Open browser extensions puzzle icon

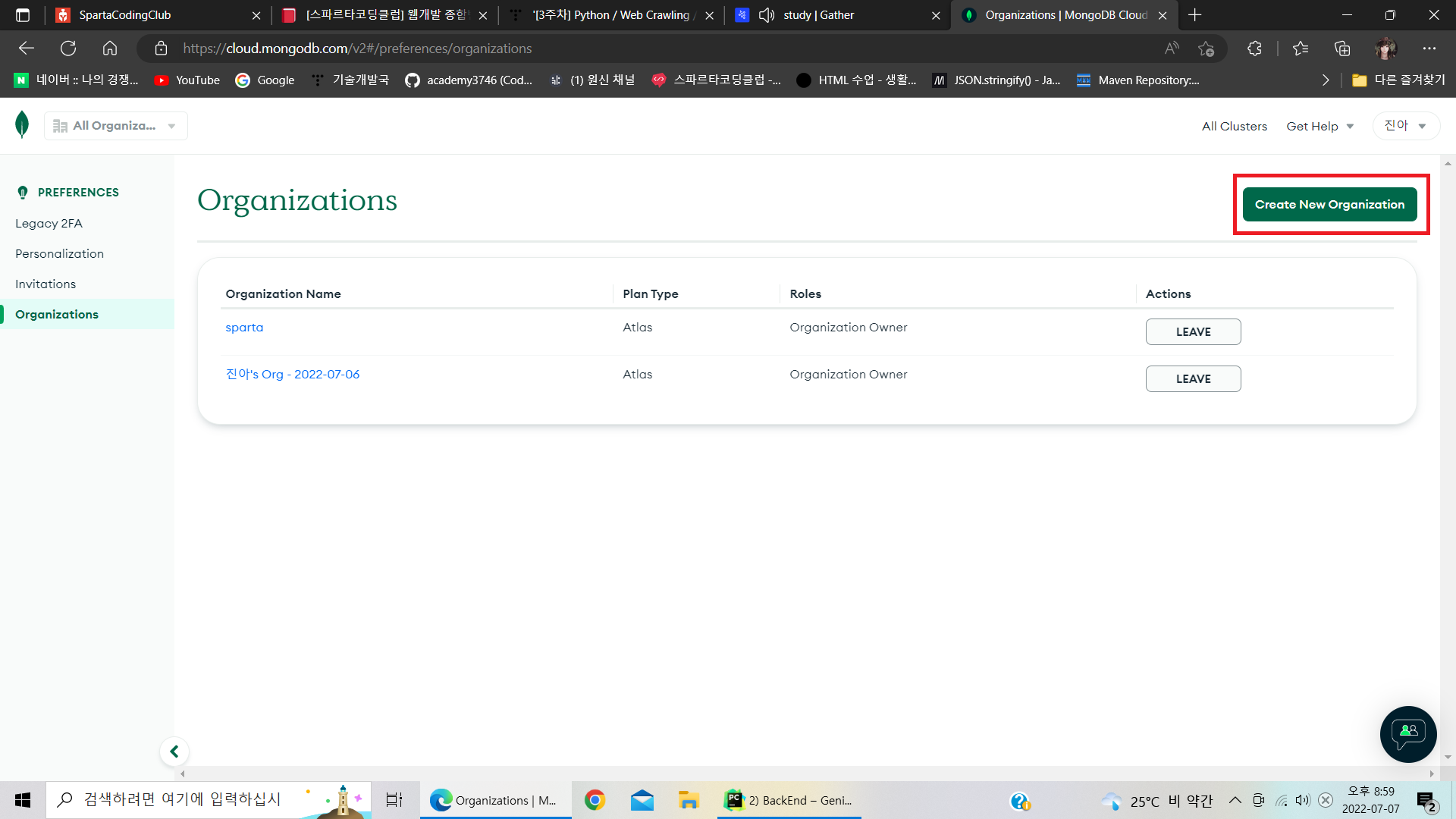pos(1254,49)
